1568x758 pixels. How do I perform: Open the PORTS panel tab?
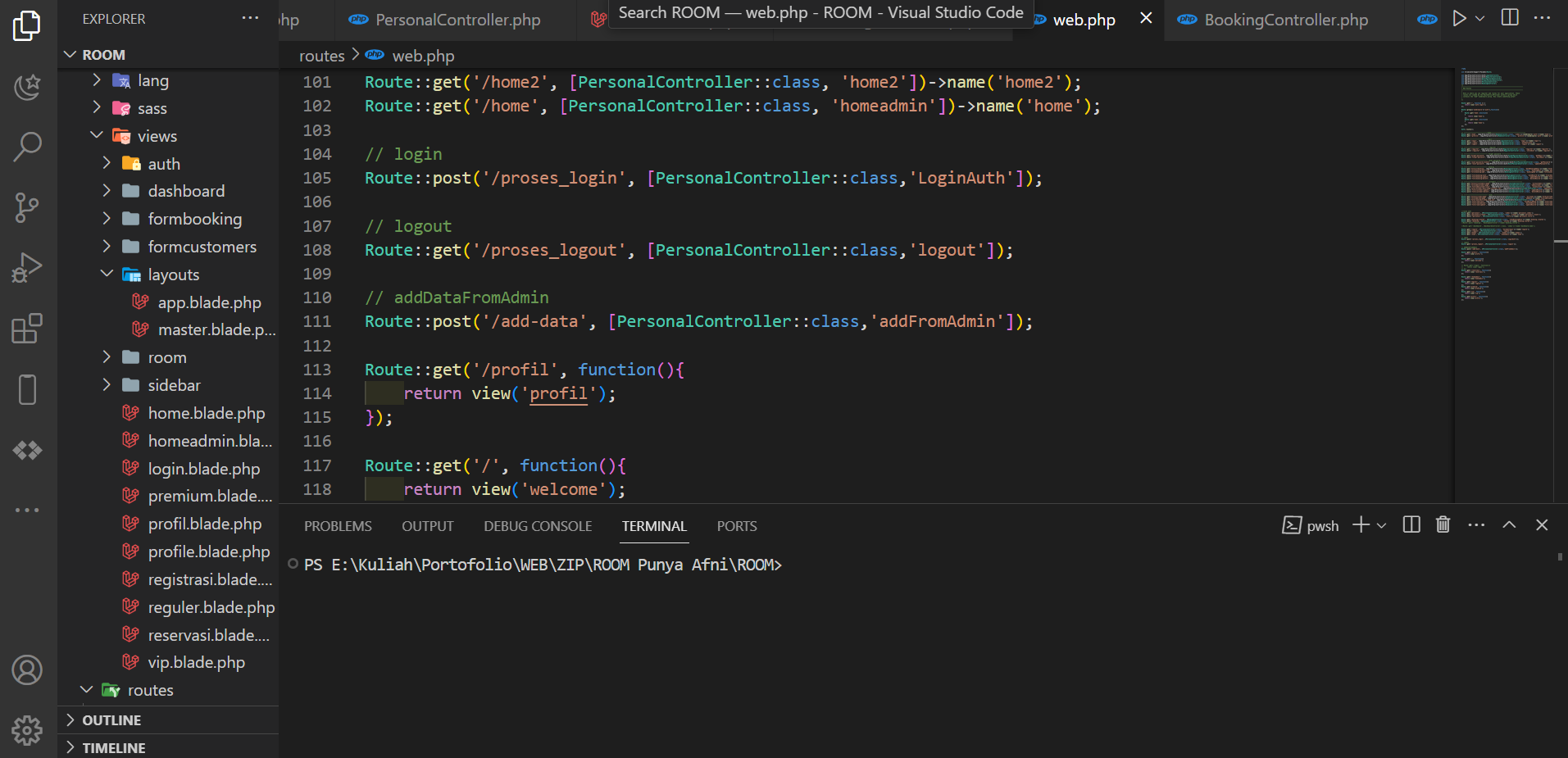point(737,526)
